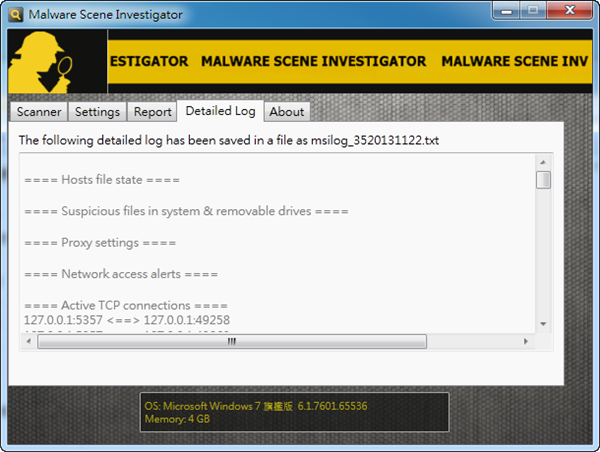This screenshot has width=600, height=452.
Task: Select the Detailed Log tab
Action: tap(220, 111)
